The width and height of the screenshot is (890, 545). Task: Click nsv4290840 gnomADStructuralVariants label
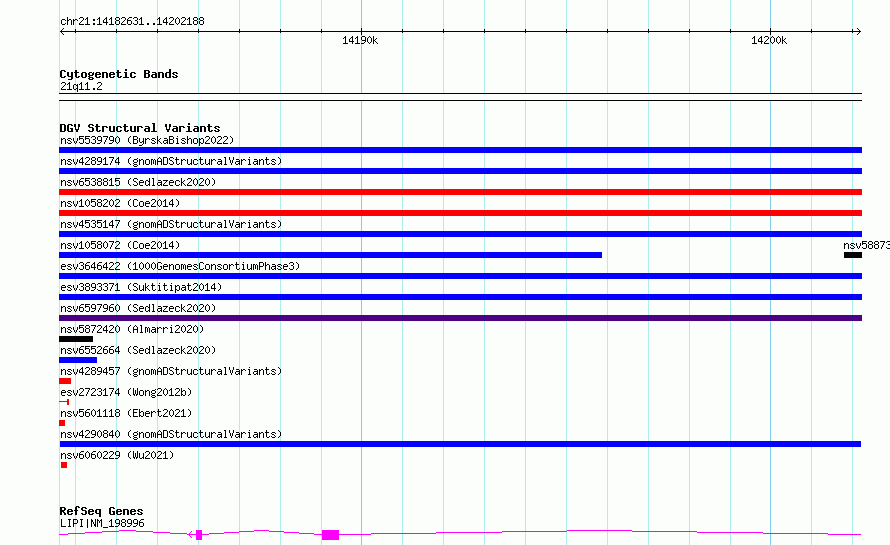coord(171,434)
